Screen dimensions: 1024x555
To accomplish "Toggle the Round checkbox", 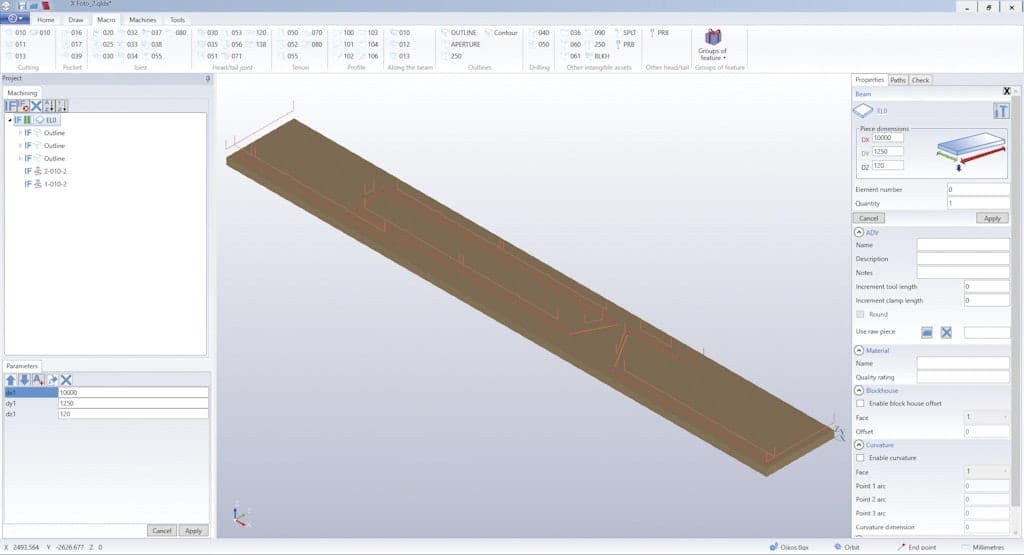I will [x=861, y=314].
